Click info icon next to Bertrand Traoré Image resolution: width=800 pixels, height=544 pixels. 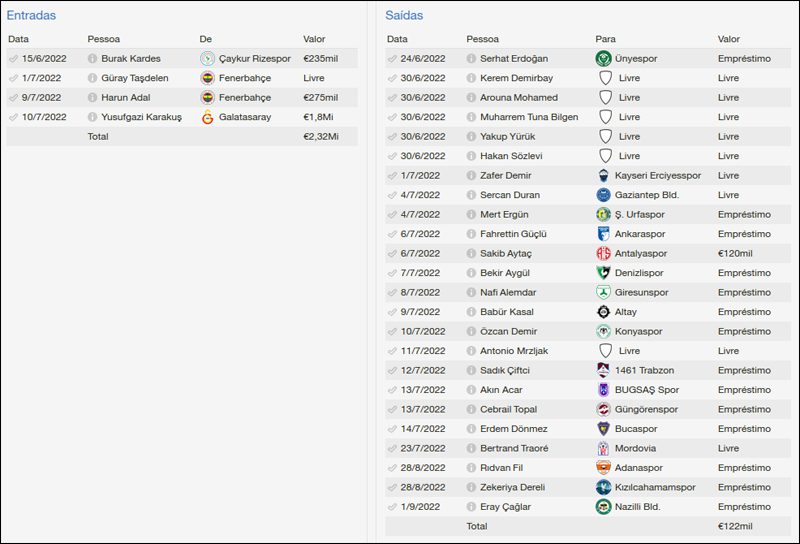pos(472,449)
